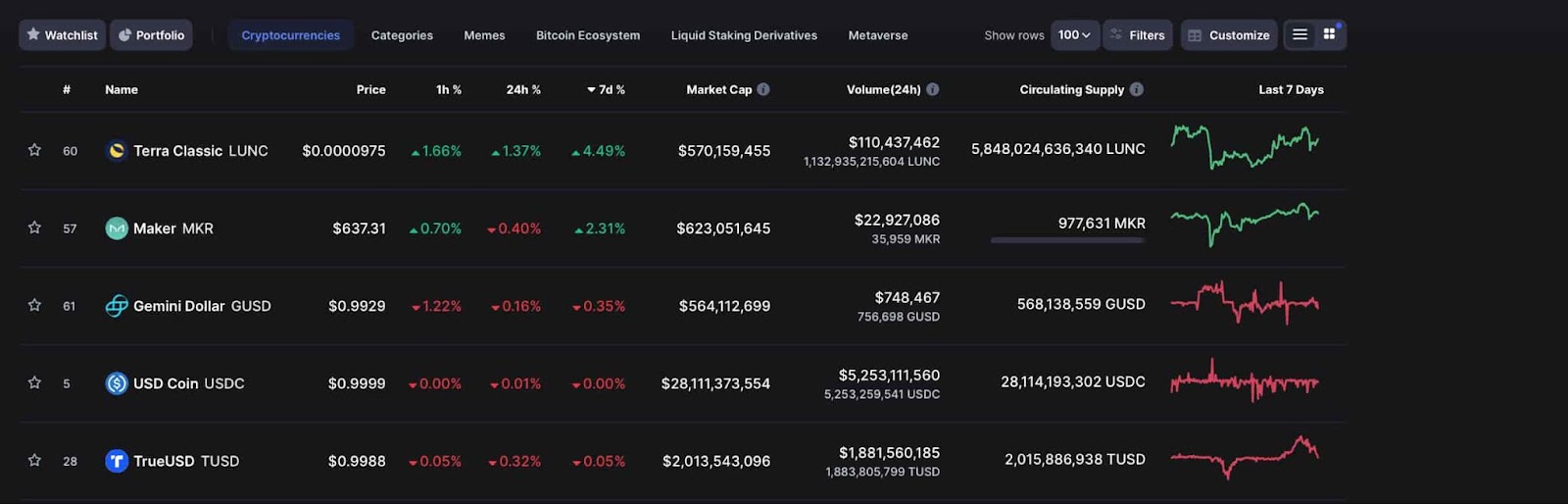Sort by the Volume(24h) header
This screenshot has width=1568, height=504.
point(884,89)
